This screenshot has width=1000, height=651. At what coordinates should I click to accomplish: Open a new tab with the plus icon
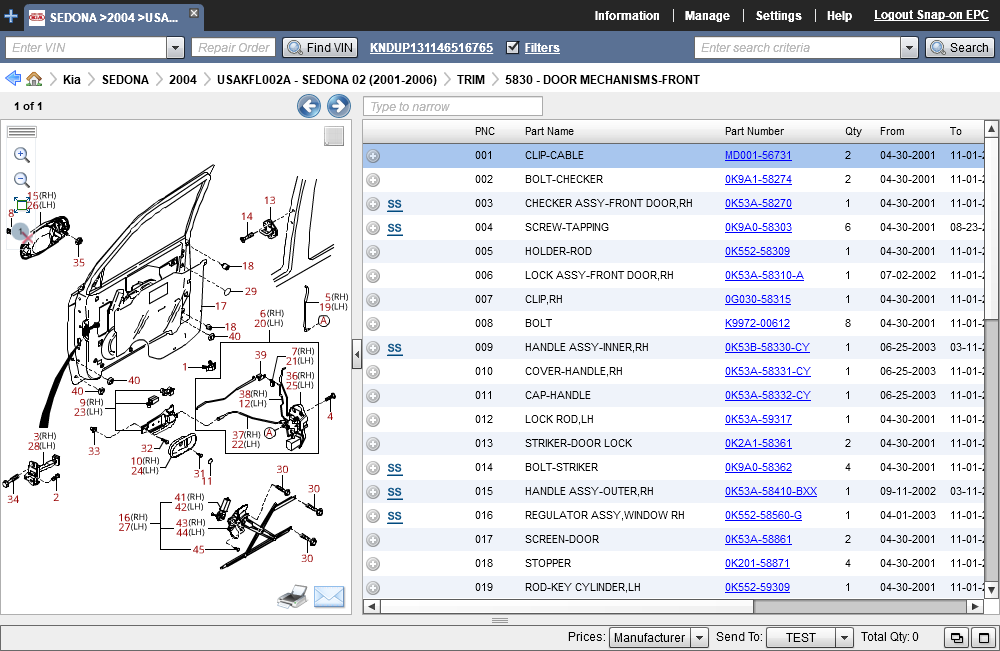coord(11,15)
